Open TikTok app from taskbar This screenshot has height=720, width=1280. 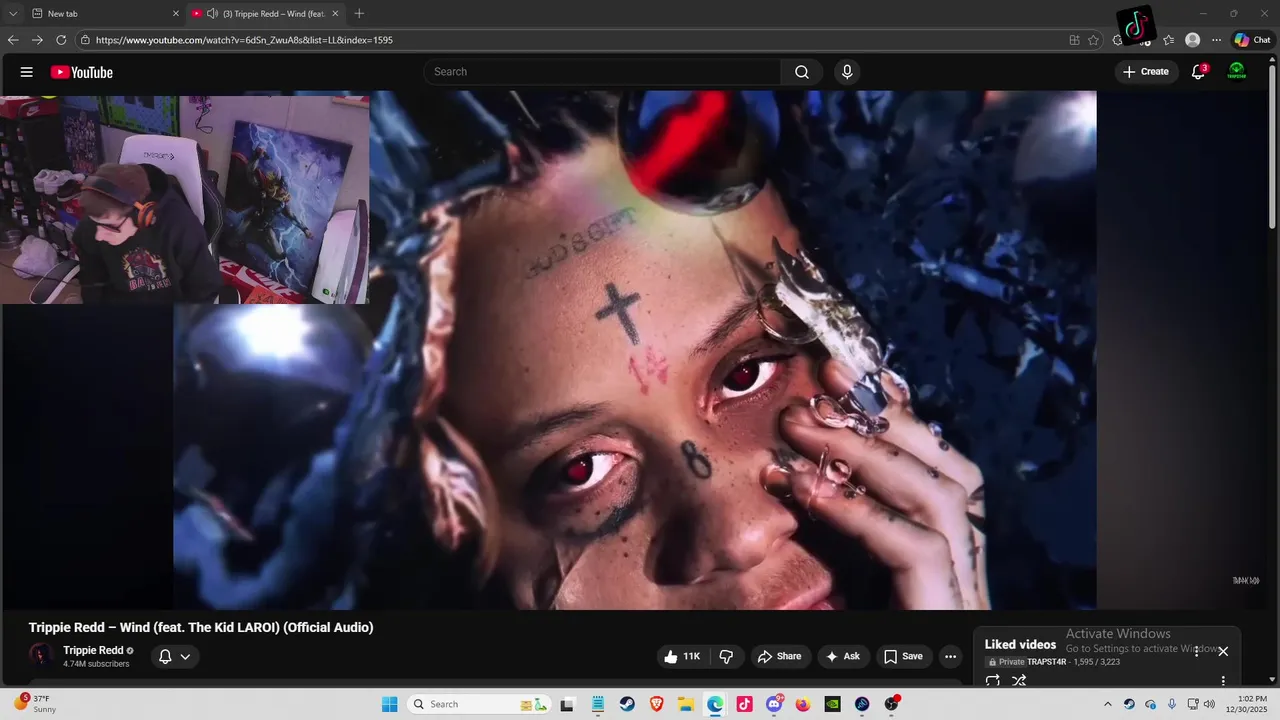pos(744,704)
